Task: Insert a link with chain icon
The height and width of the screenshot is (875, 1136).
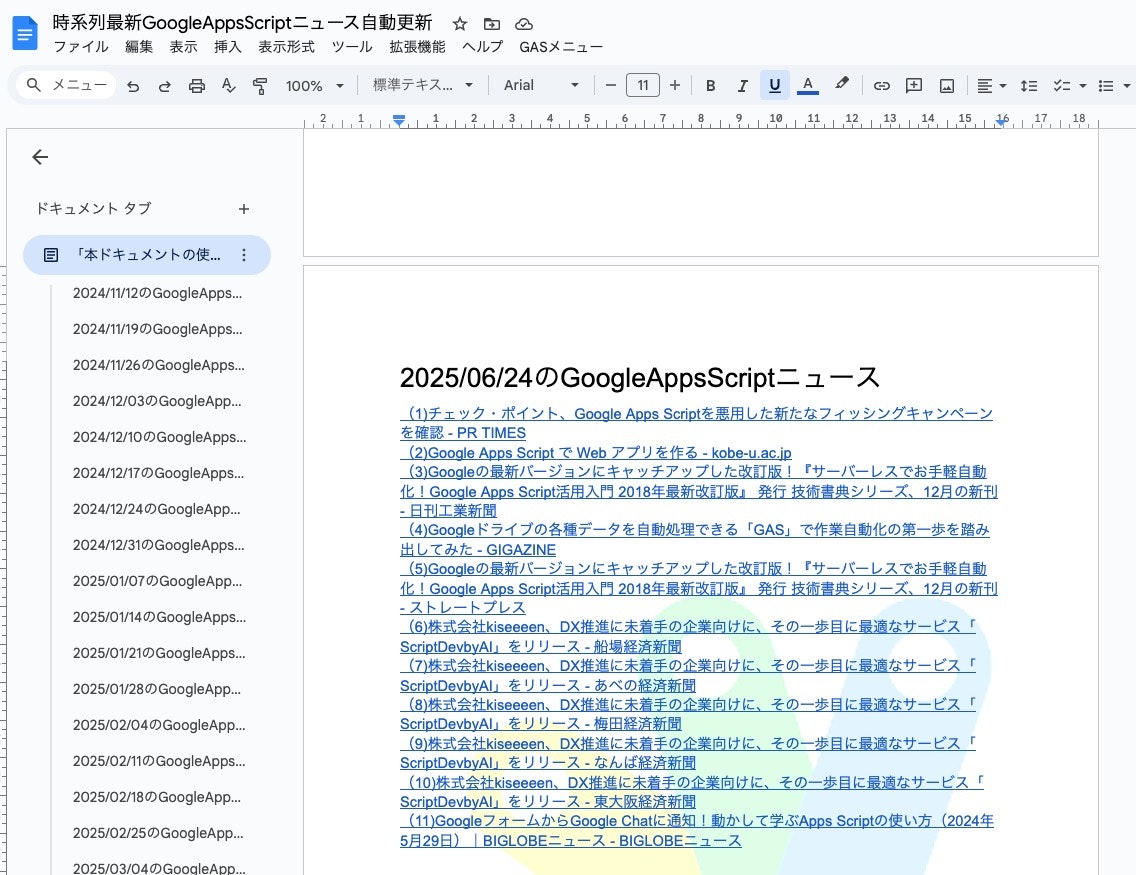Action: pos(882,85)
